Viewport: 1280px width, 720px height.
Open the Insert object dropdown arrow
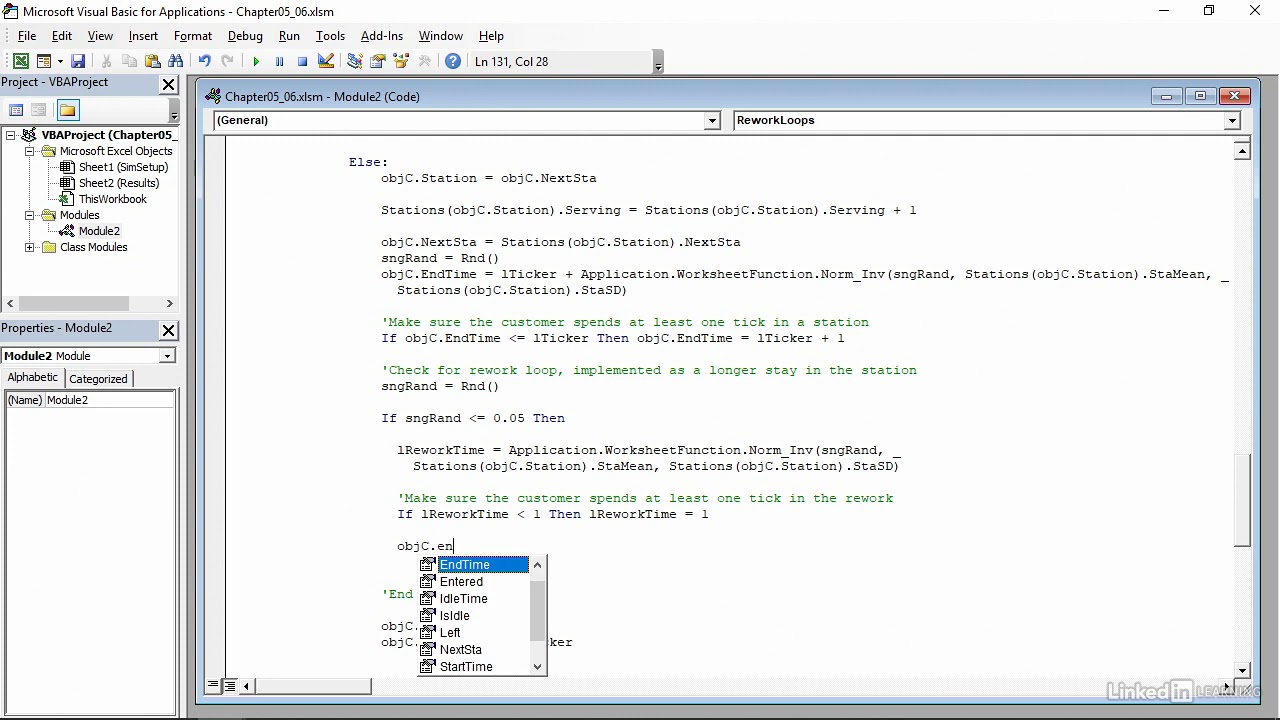[x=59, y=61]
